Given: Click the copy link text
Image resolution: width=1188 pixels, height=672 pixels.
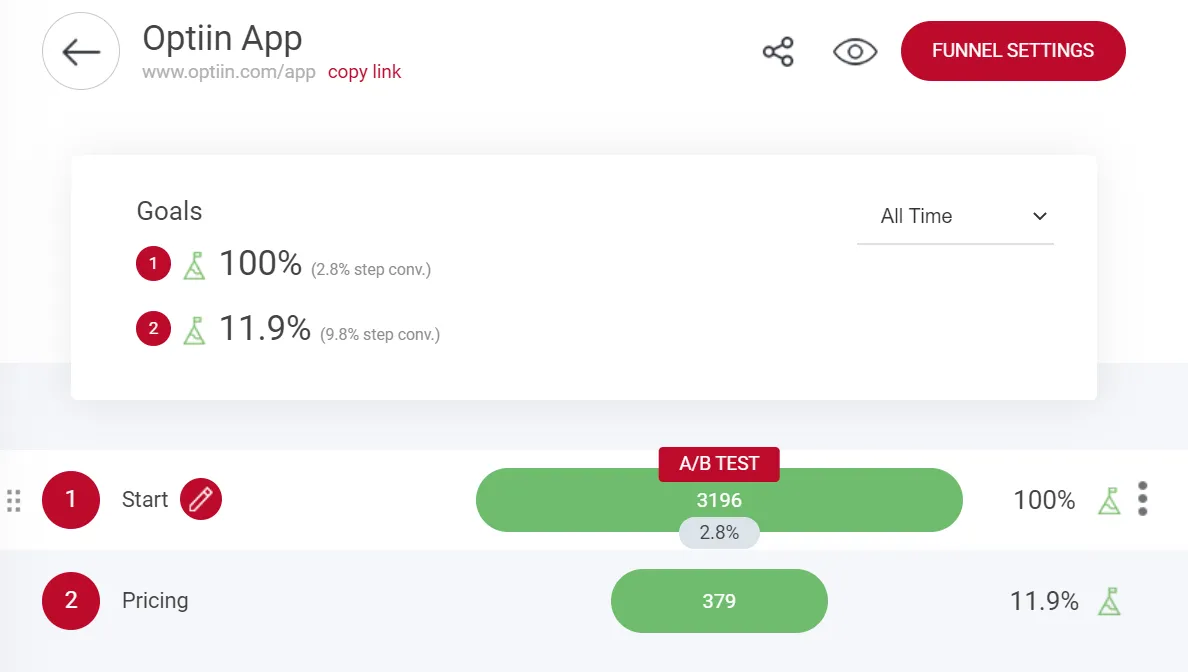Looking at the screenshot, I should 364,72.
